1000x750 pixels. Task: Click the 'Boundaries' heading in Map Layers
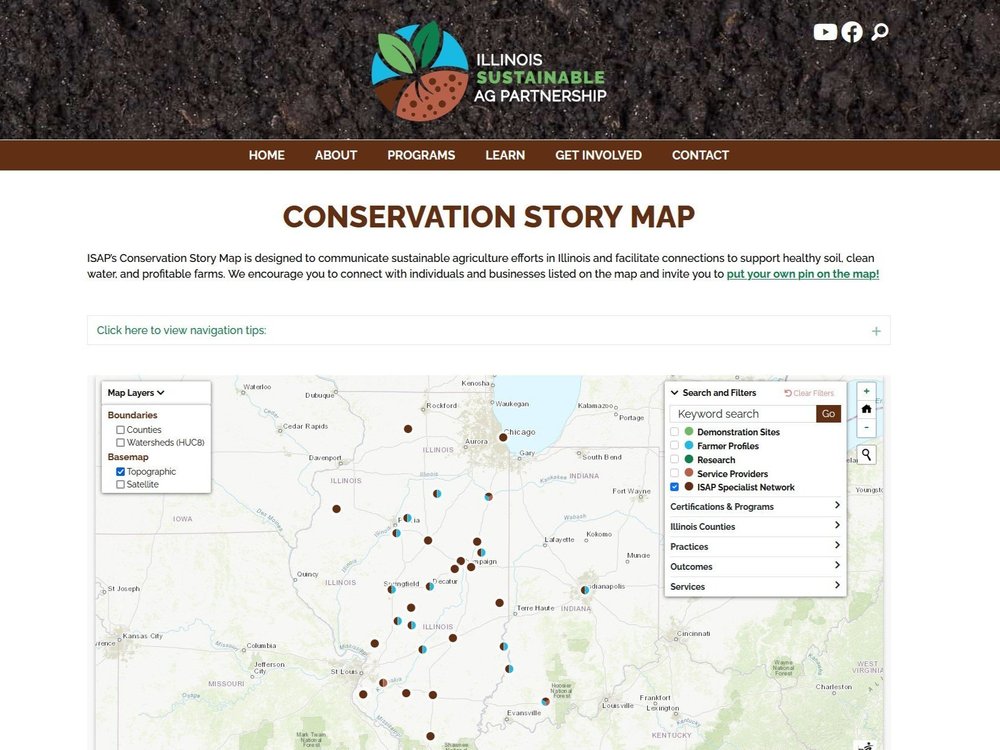pyautogui.click(x=132, y=415)
